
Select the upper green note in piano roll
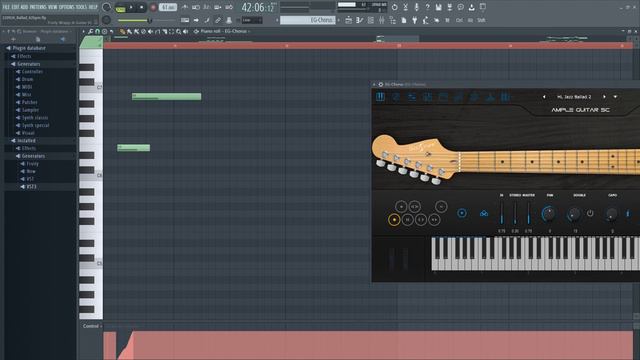[x=167, y=96]
